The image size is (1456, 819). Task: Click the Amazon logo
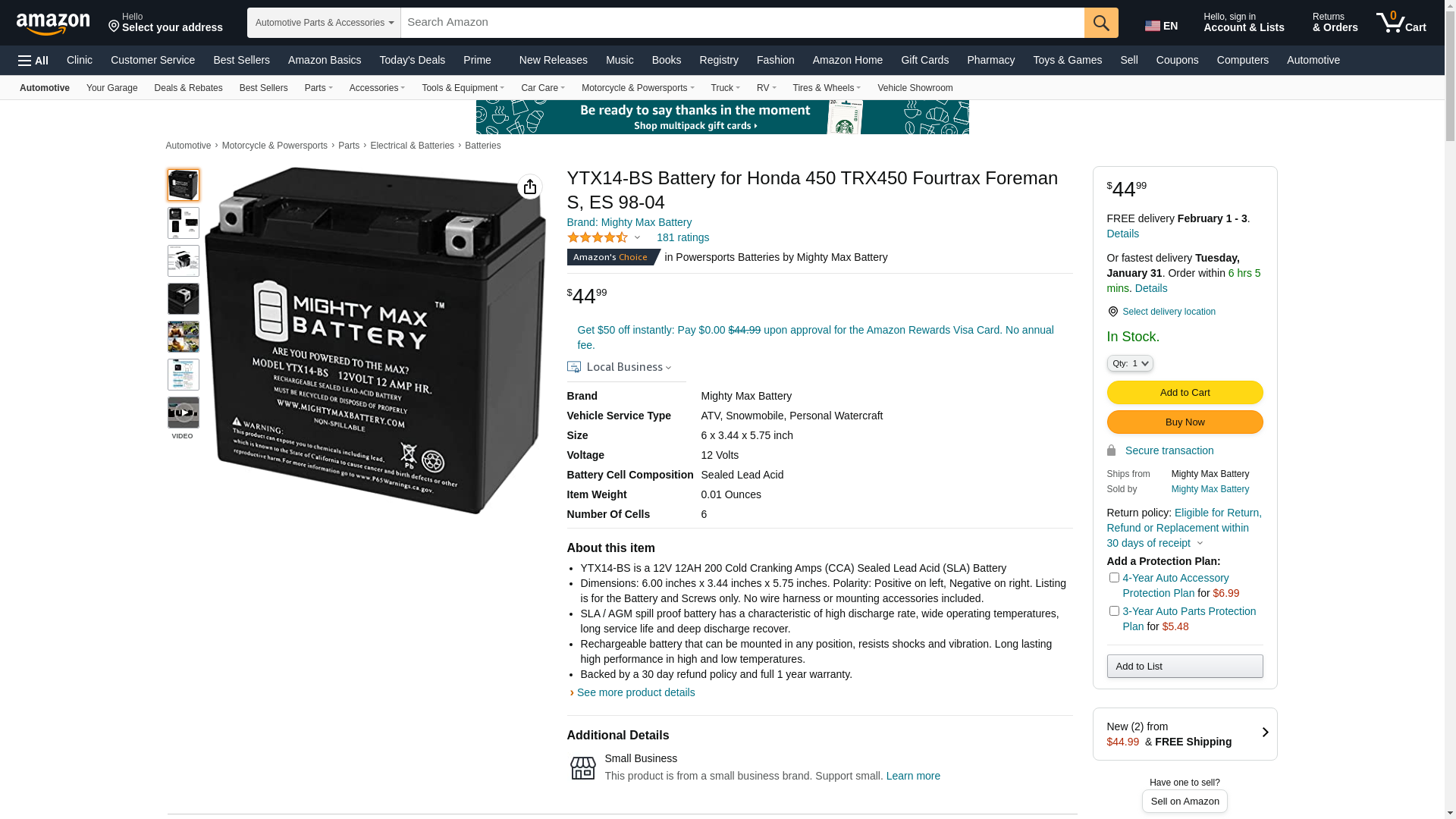pos(53,24)
